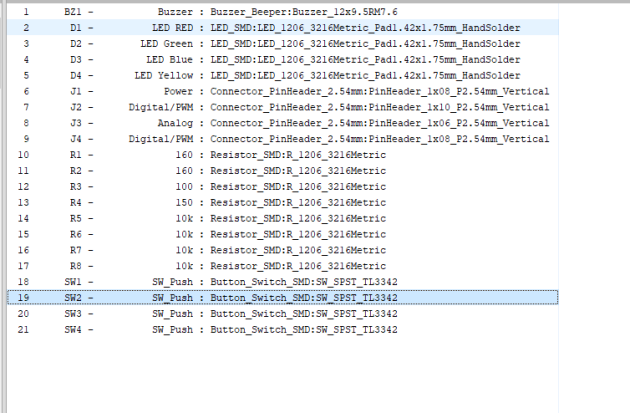The width and height of the screenshot is (630, 413).
Task: Click the SW2 footprint name SW_SPST_TL3342
Action: pyautogui.click(x=357, y=298)
